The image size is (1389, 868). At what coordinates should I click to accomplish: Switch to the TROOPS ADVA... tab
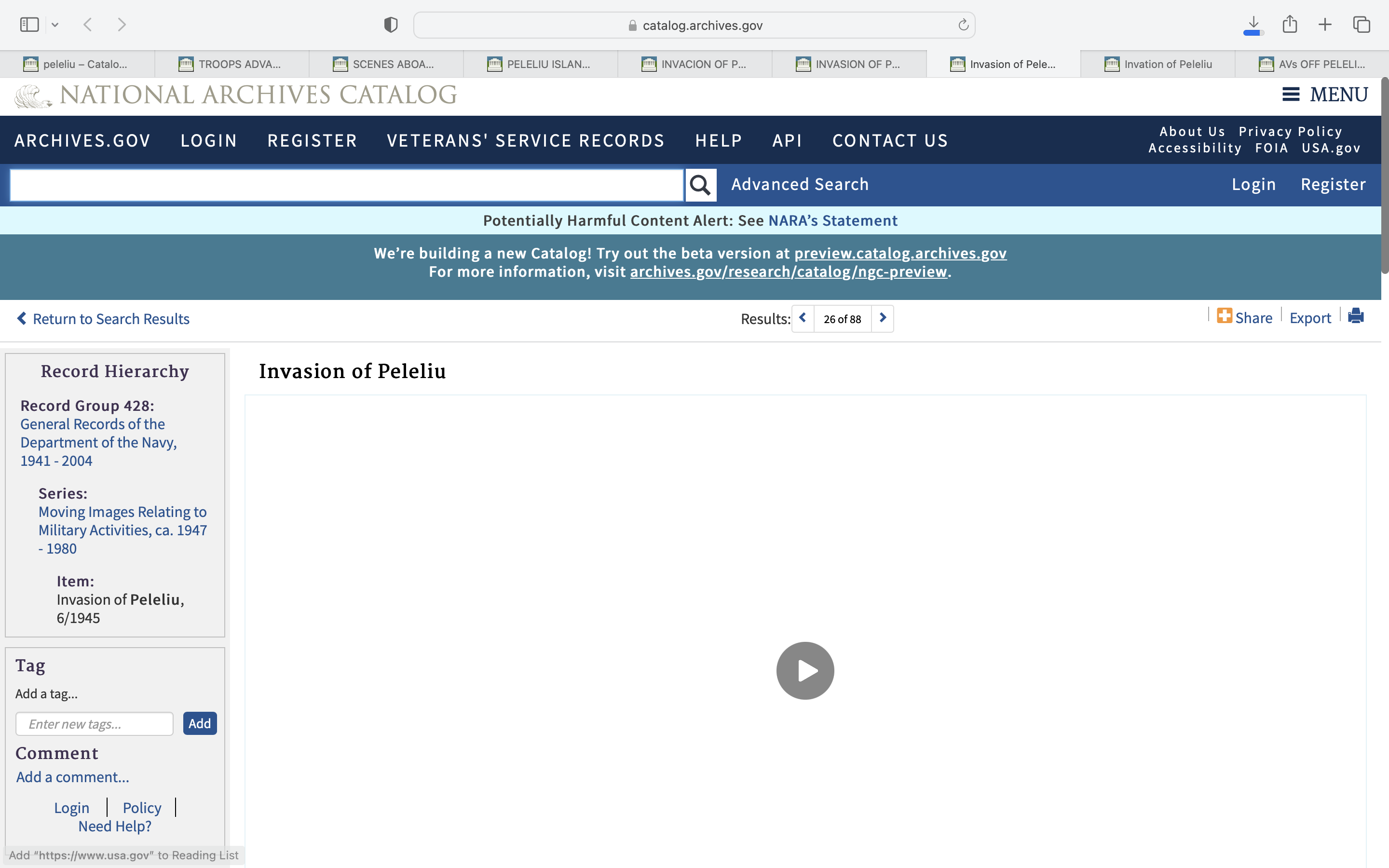coord(231,64)
